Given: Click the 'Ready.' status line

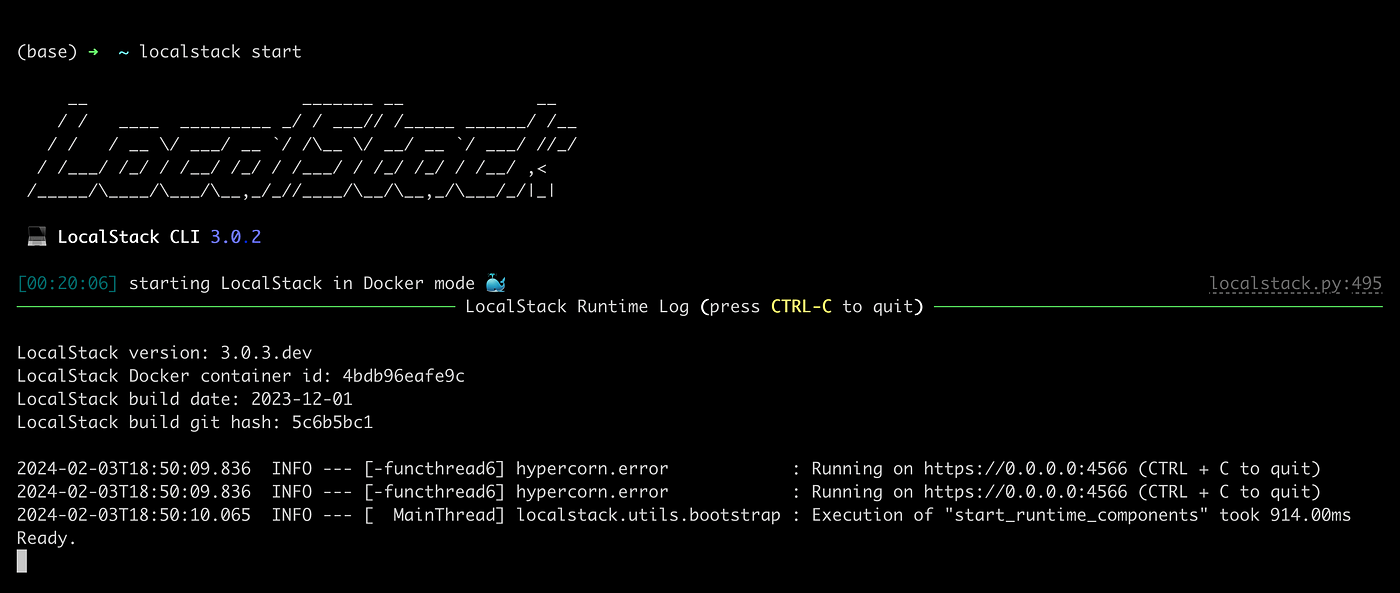Looking at the screenshot, I should (x=47, y=538).
